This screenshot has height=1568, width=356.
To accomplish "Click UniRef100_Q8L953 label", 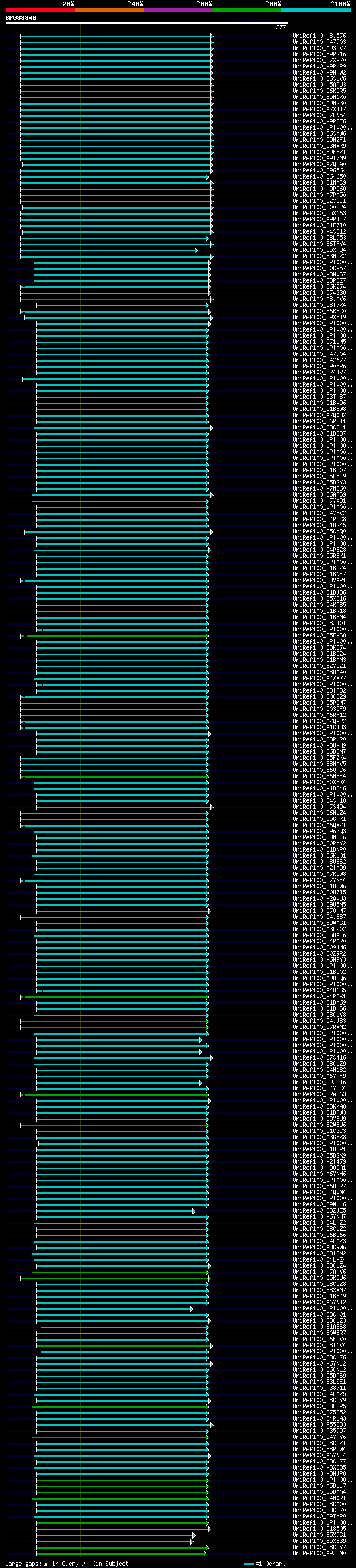I will 319,238.
